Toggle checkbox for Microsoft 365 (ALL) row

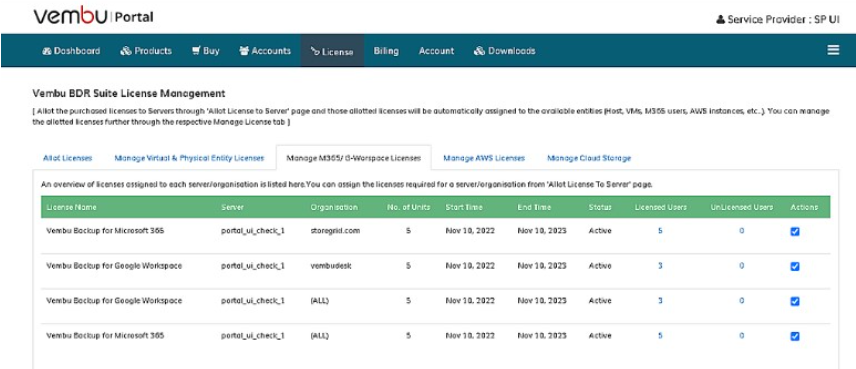coord(795,336)
